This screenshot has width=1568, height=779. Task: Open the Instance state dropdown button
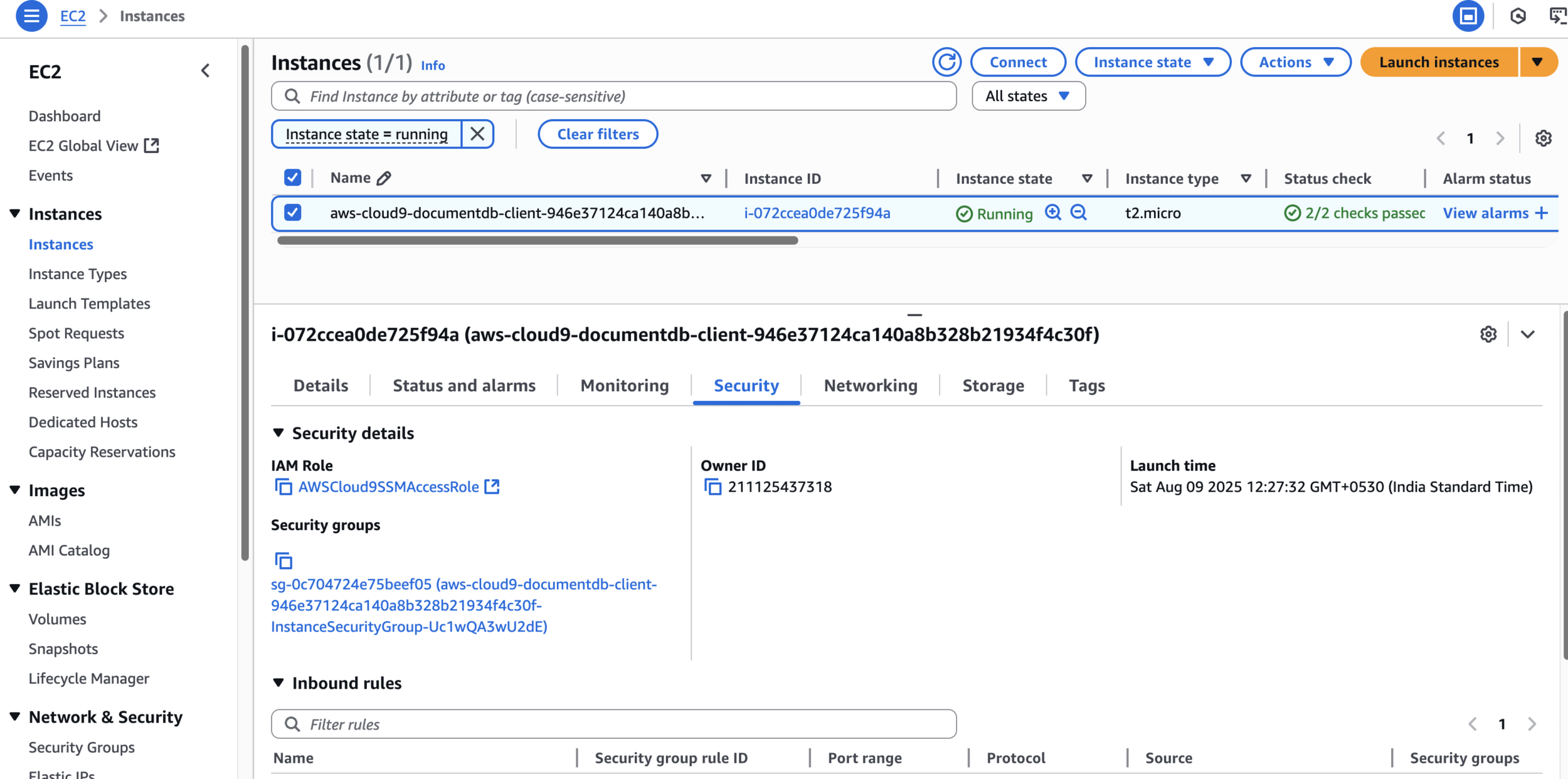click(1153, 62)
